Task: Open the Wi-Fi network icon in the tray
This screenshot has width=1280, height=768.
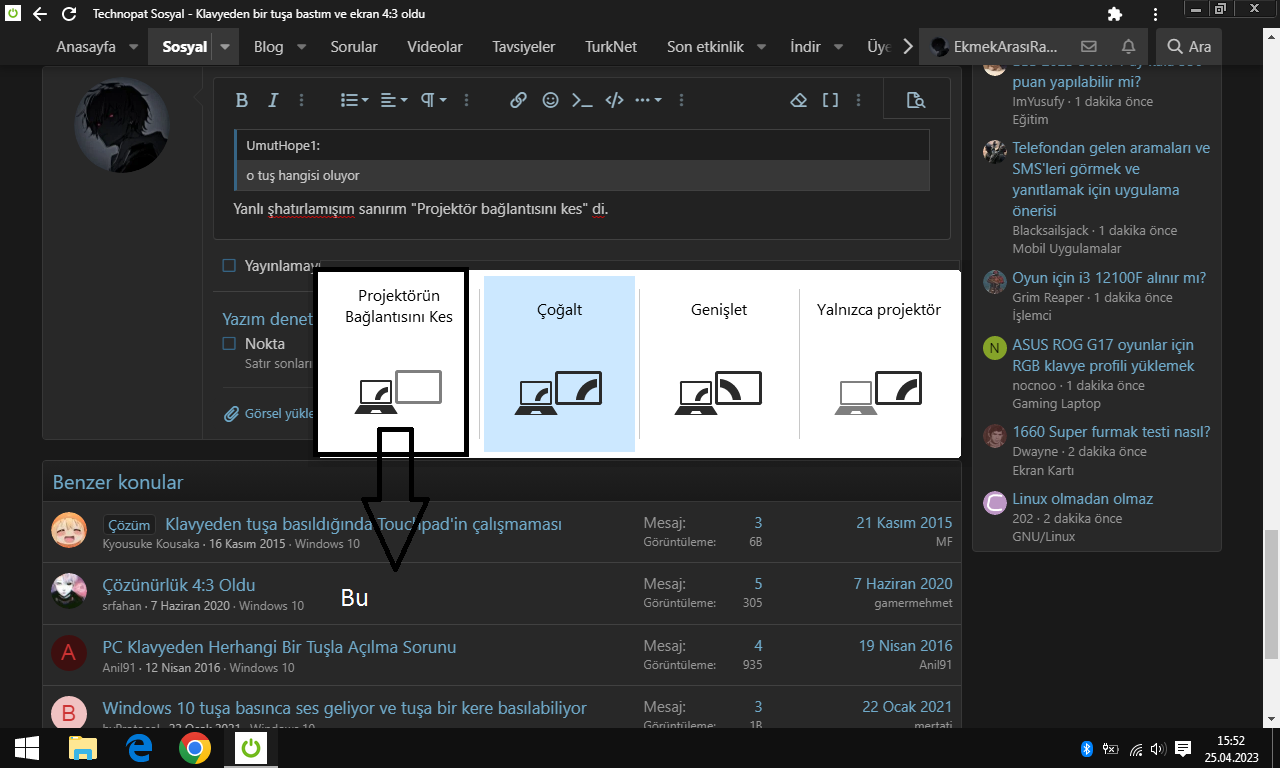Action: [1136, 748]
